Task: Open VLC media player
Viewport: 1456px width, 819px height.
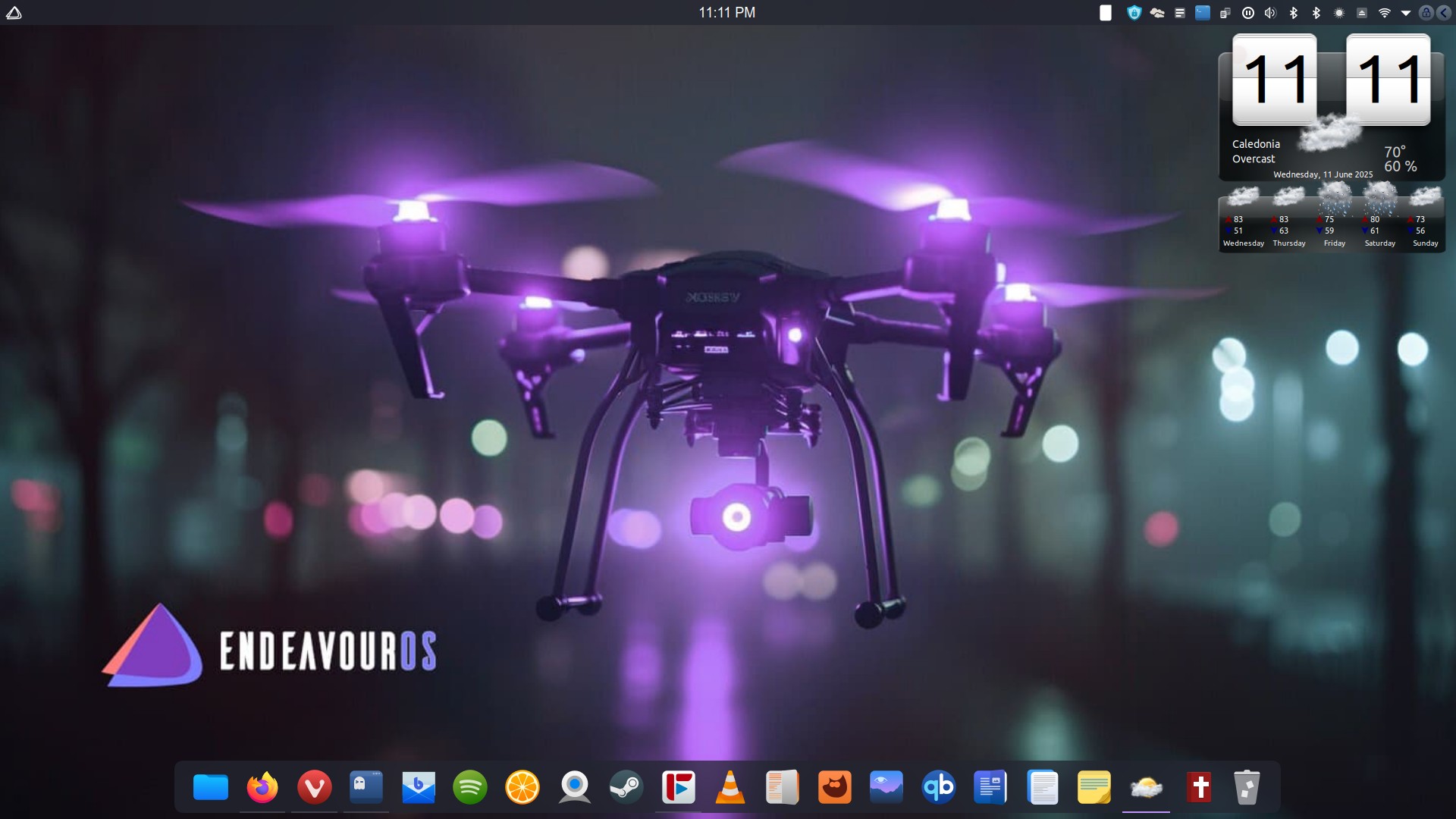Action: (730, 787)
